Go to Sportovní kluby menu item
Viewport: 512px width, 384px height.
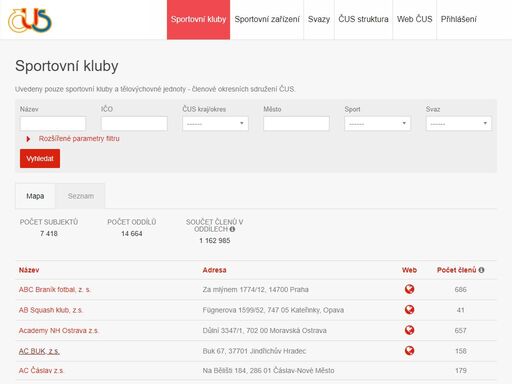[x=198, y=20]
